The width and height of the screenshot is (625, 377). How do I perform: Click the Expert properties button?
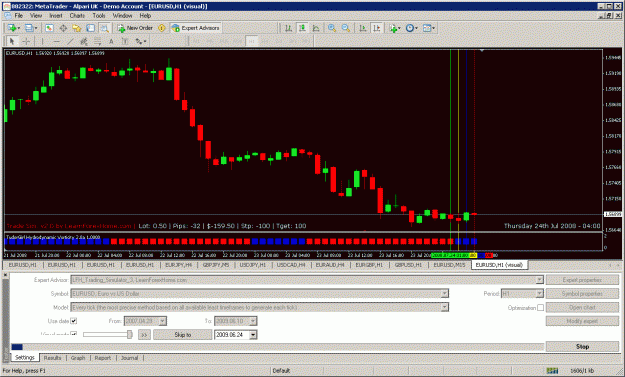point(582,280)
